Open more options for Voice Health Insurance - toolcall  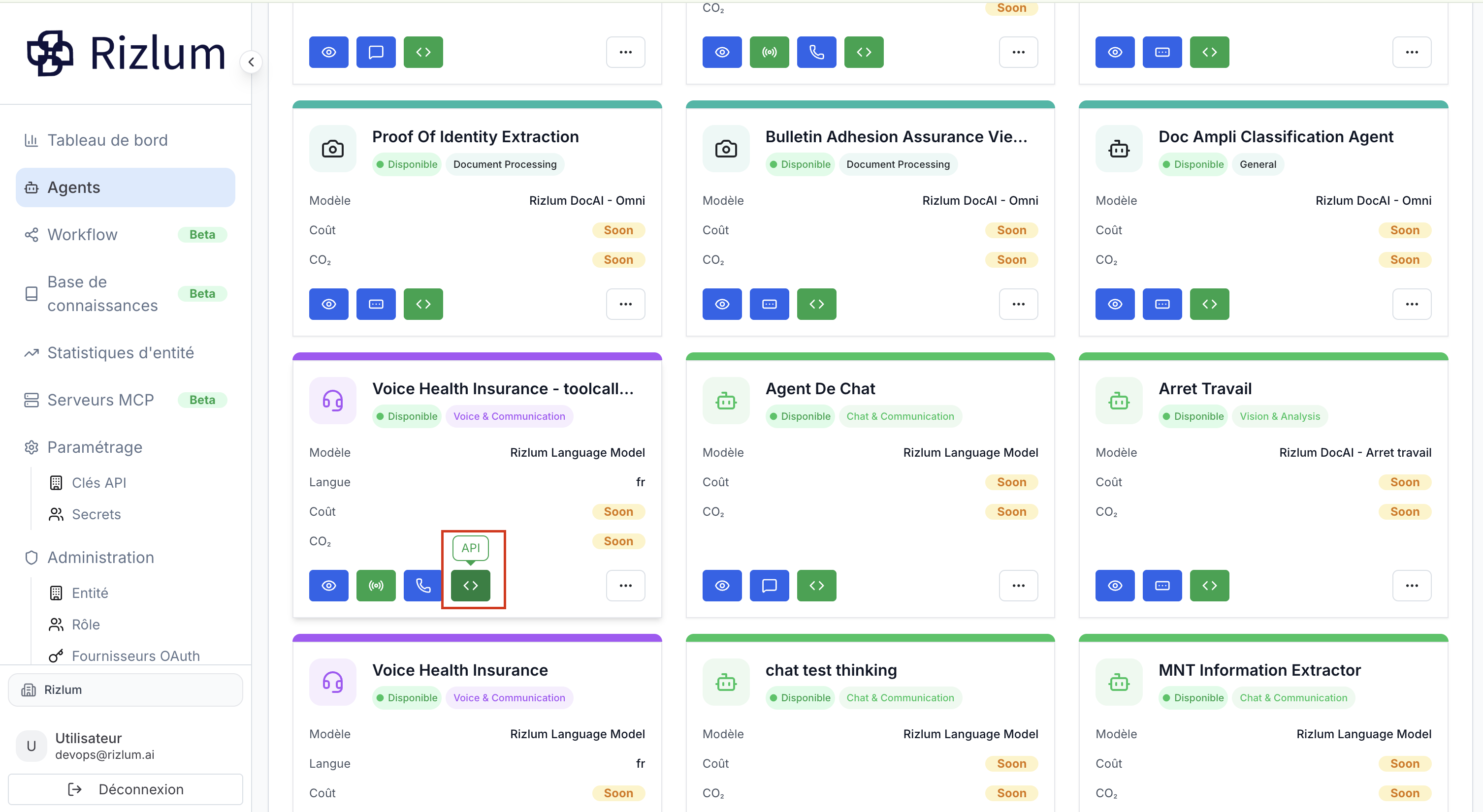point(625,585)
